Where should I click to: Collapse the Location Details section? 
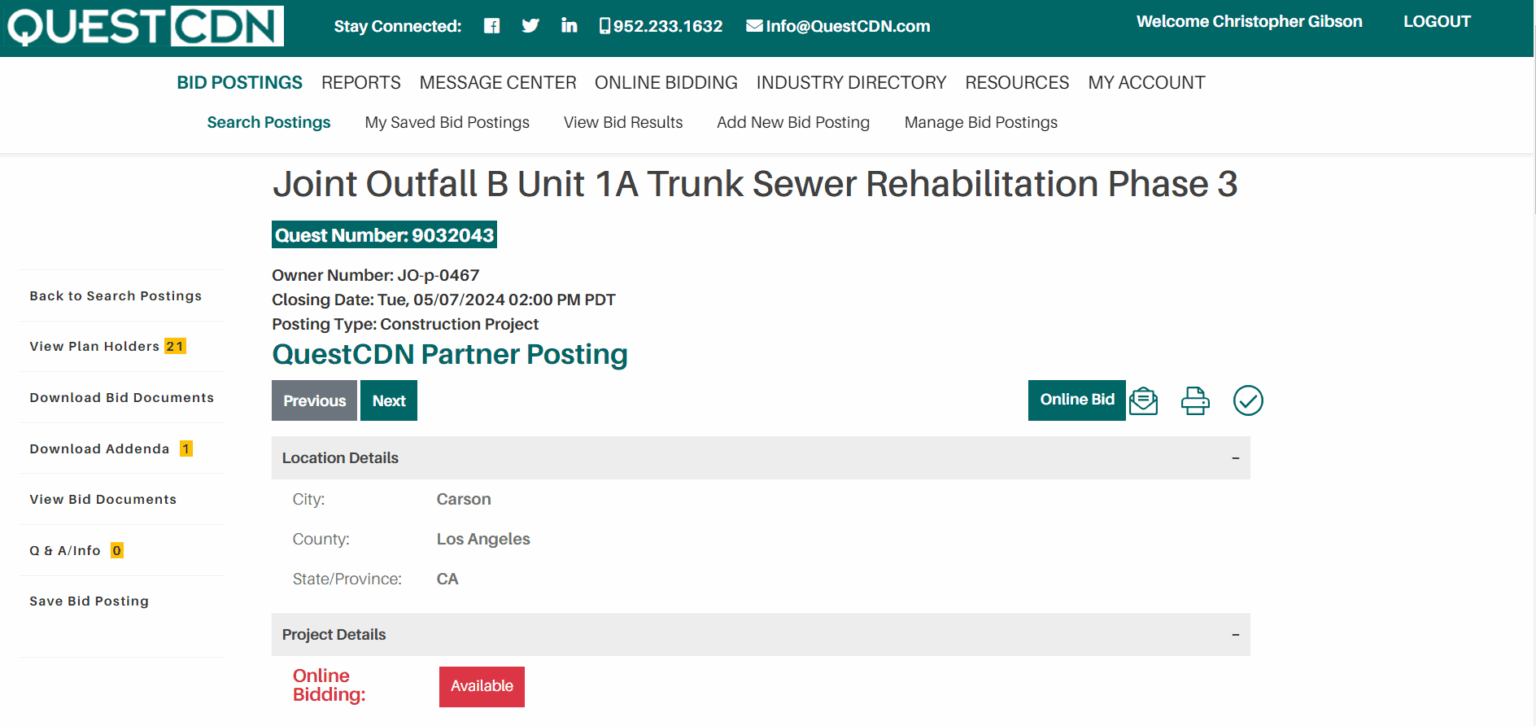point(1235,458)
